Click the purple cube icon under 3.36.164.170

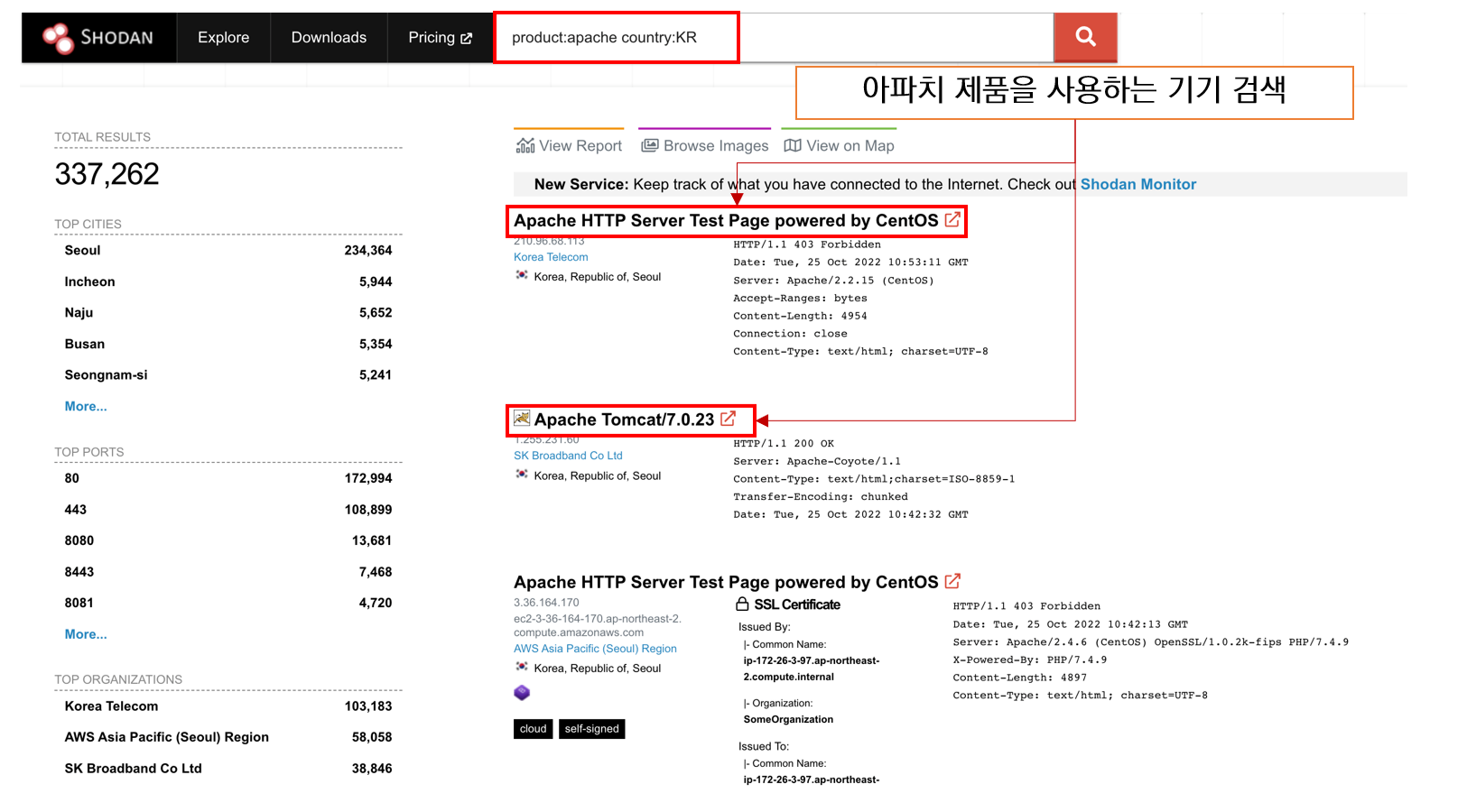(x=522, y=693)
